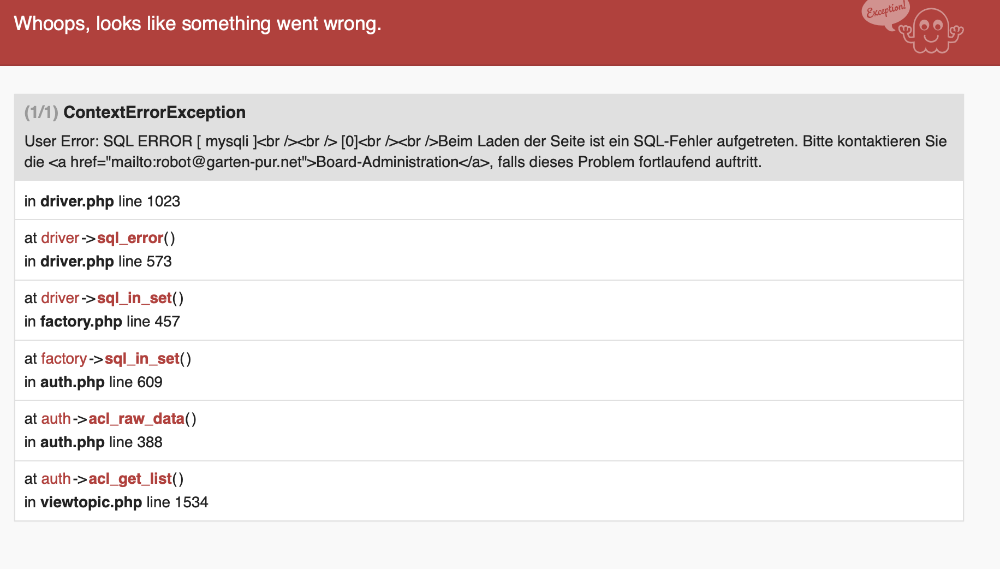Click the auth class before acl_raw_data
Screen dimensions: 1000x569
click(56, 419)
